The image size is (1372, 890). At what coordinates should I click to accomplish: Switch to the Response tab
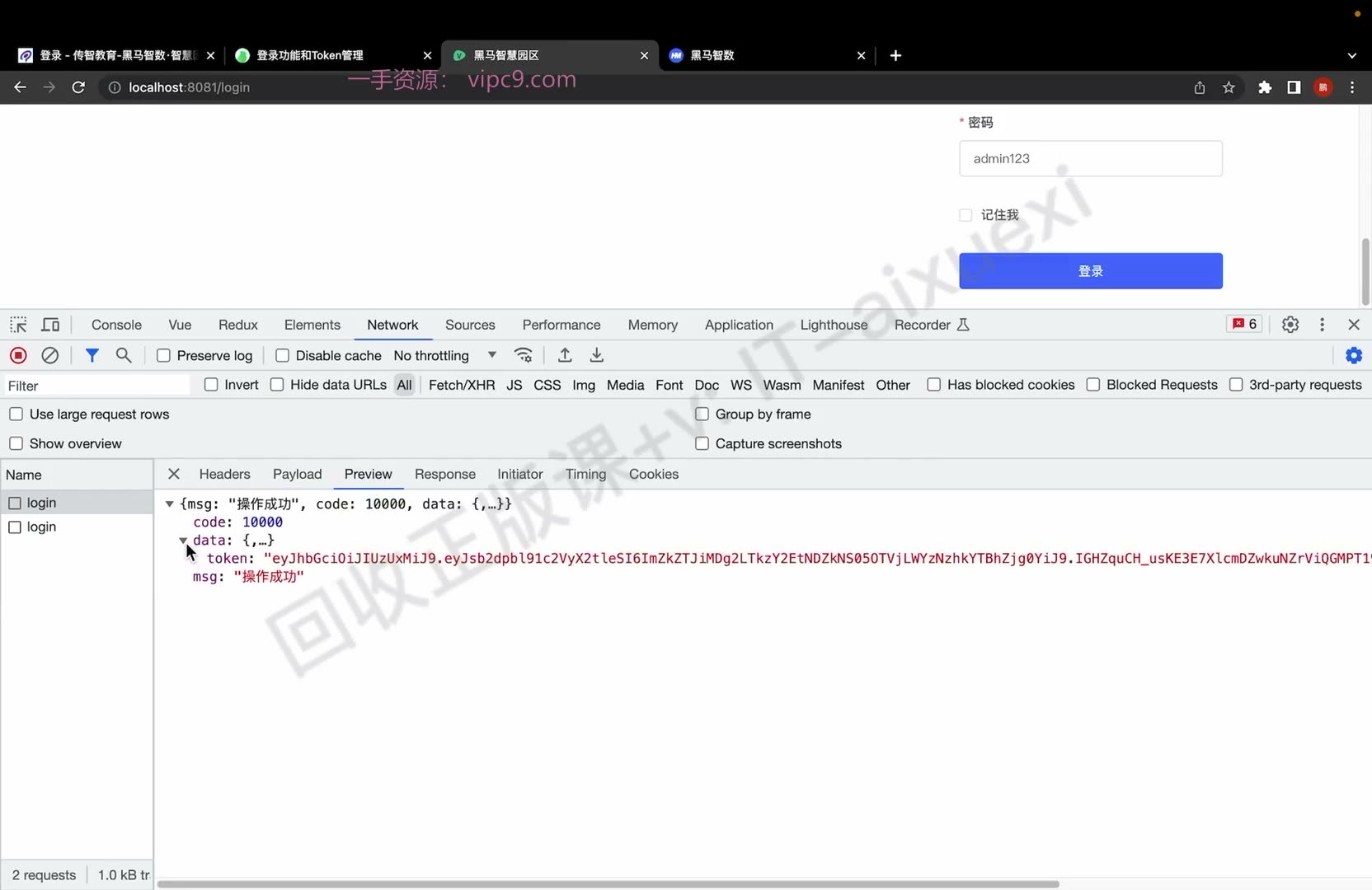(x=445, y=474)
